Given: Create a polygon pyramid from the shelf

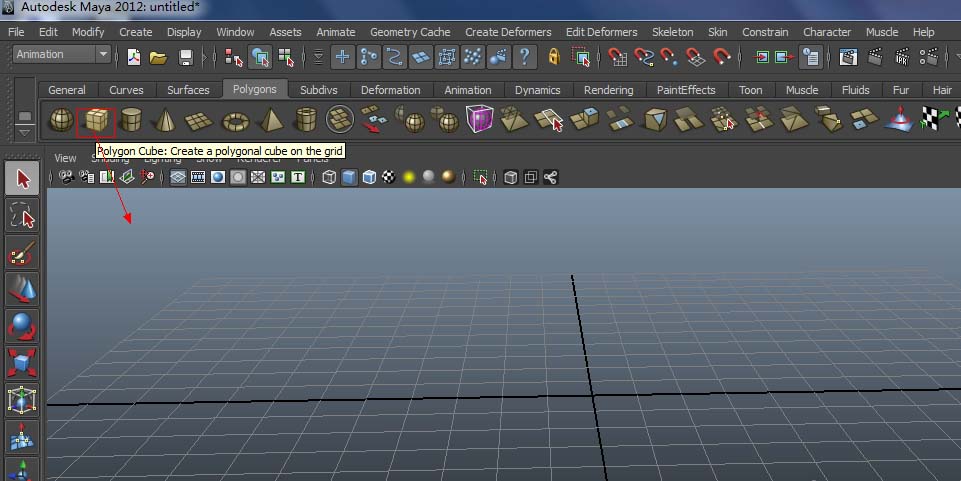Looking at the screenshot, I should coord(270,119).
